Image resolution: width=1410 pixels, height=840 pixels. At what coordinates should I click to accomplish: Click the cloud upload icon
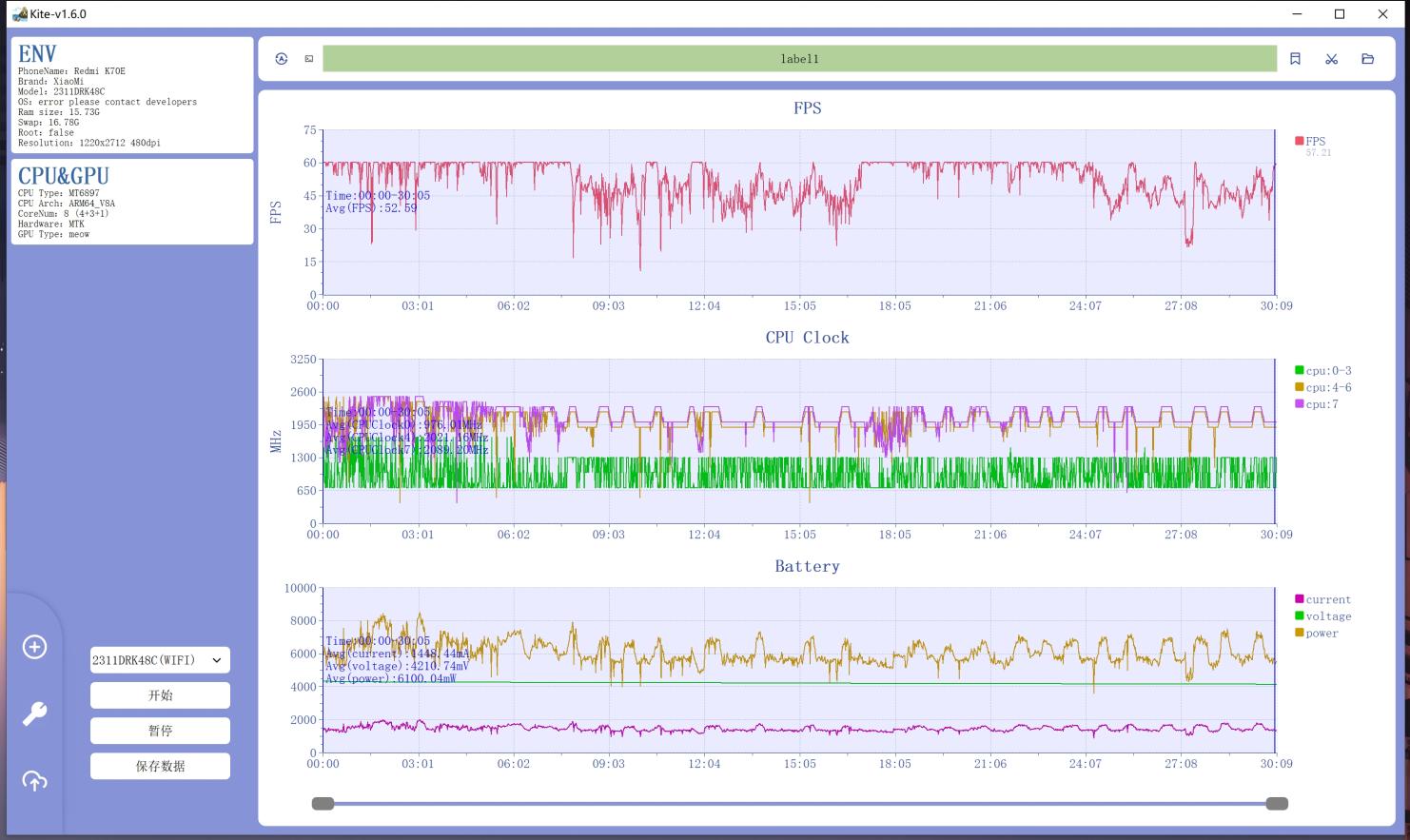click(35, 781)
